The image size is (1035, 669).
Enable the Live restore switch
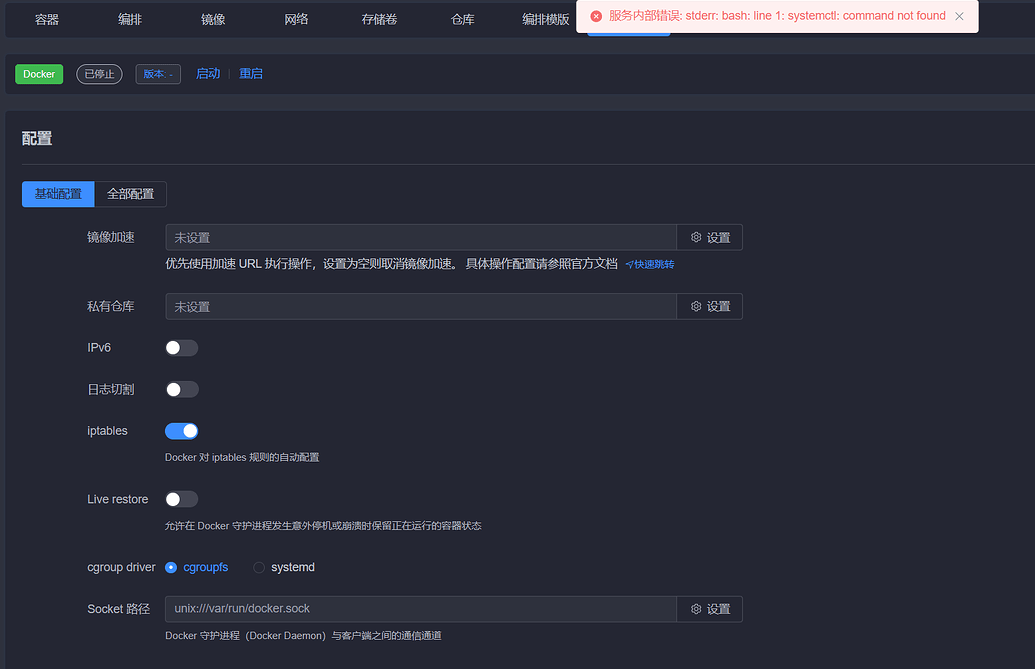click(182, 499)
